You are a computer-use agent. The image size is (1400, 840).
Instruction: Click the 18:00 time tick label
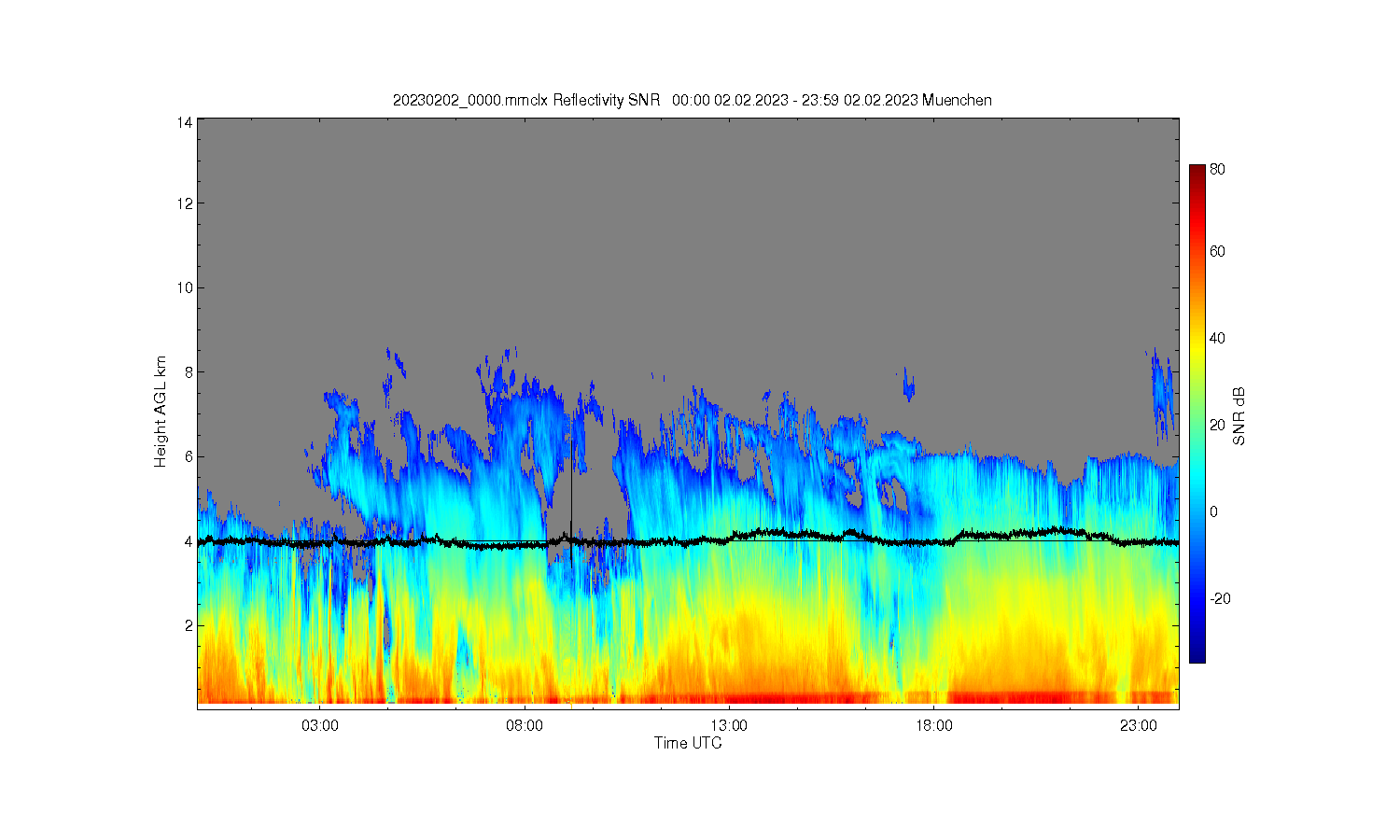(933, 725)
